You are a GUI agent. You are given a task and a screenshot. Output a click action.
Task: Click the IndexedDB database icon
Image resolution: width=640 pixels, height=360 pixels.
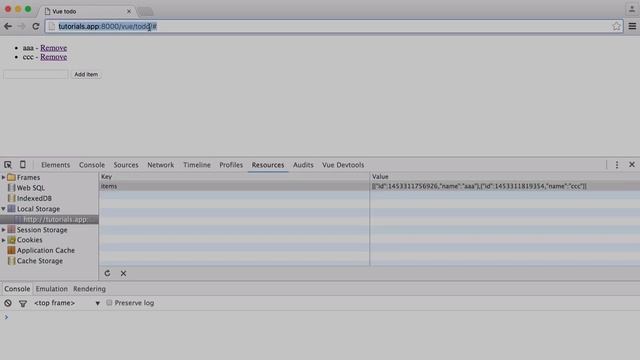pyautogui.click(x=11, y=198)
